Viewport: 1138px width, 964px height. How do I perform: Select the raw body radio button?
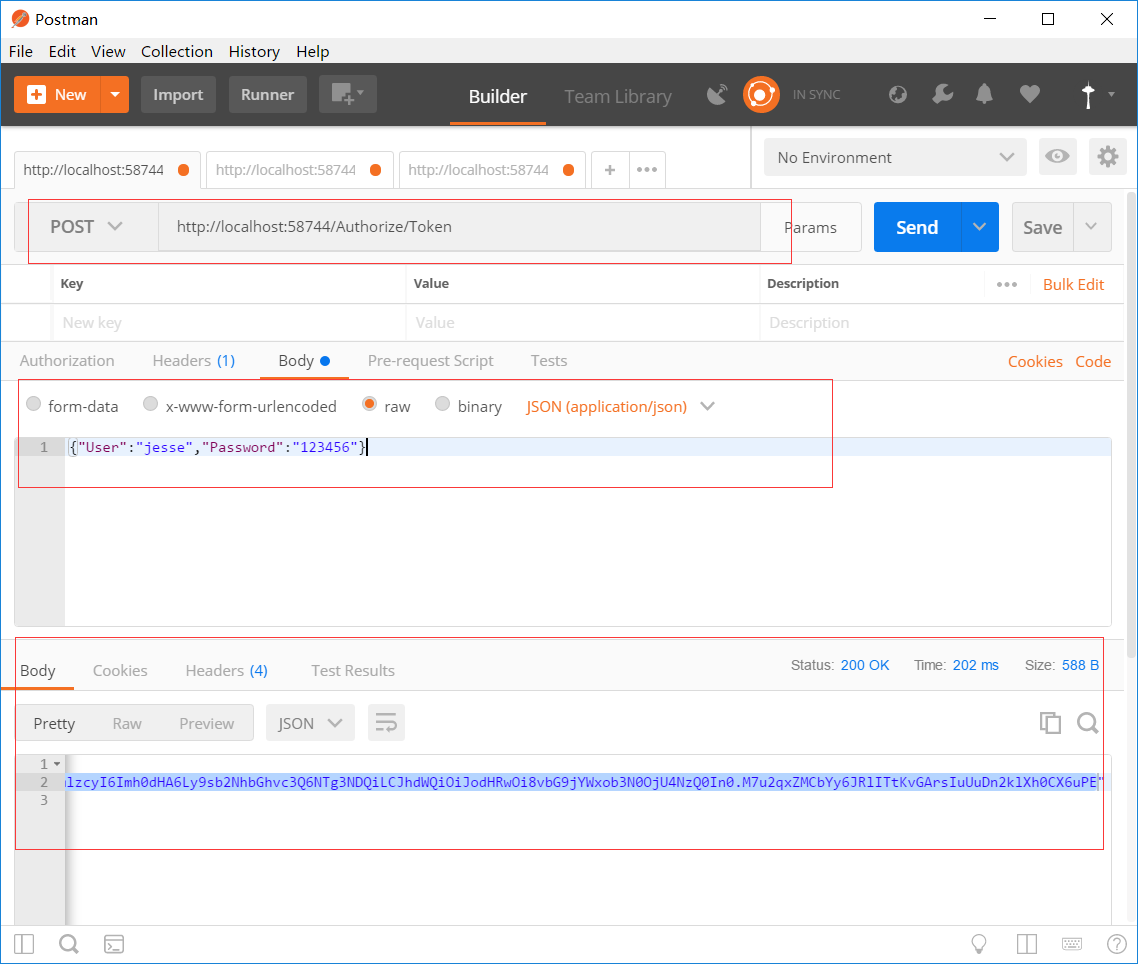[369, 404]
